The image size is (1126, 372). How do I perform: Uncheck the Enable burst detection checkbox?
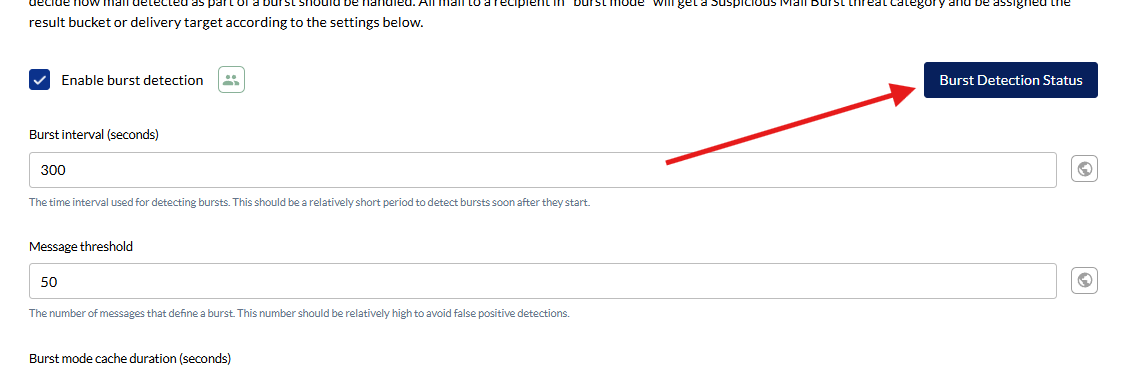click(x=39, y=80)
